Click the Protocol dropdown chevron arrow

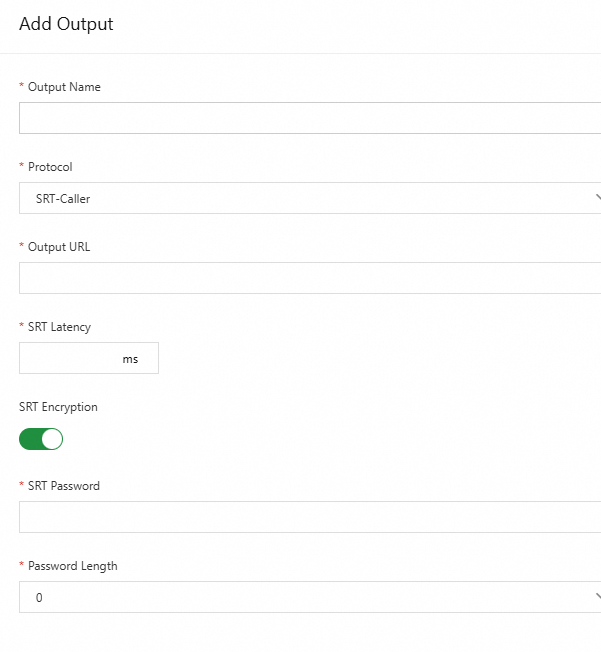point(597,197)
